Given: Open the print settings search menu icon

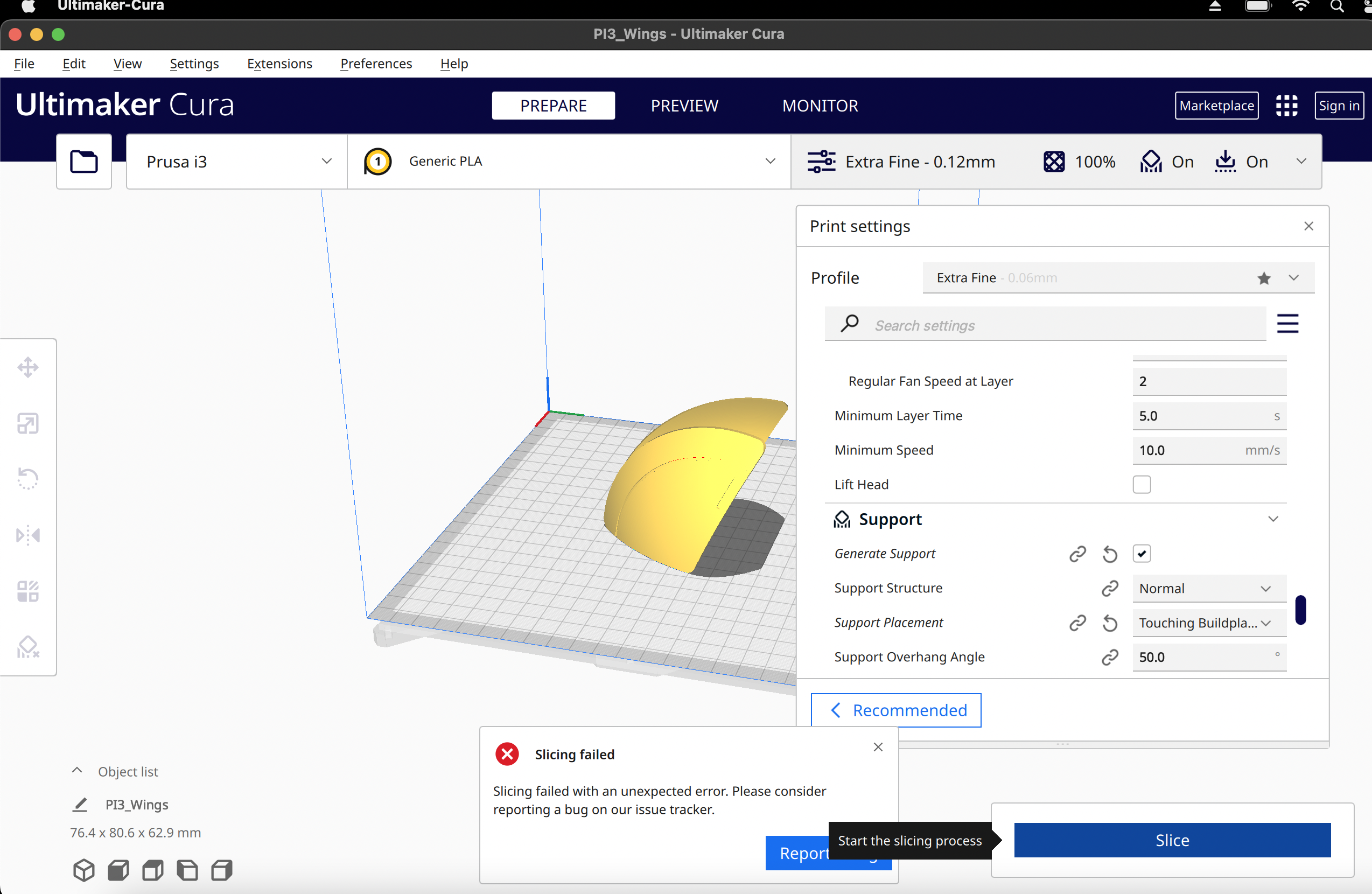Looking at the screenshot, I should click(x=1288, y=323).
